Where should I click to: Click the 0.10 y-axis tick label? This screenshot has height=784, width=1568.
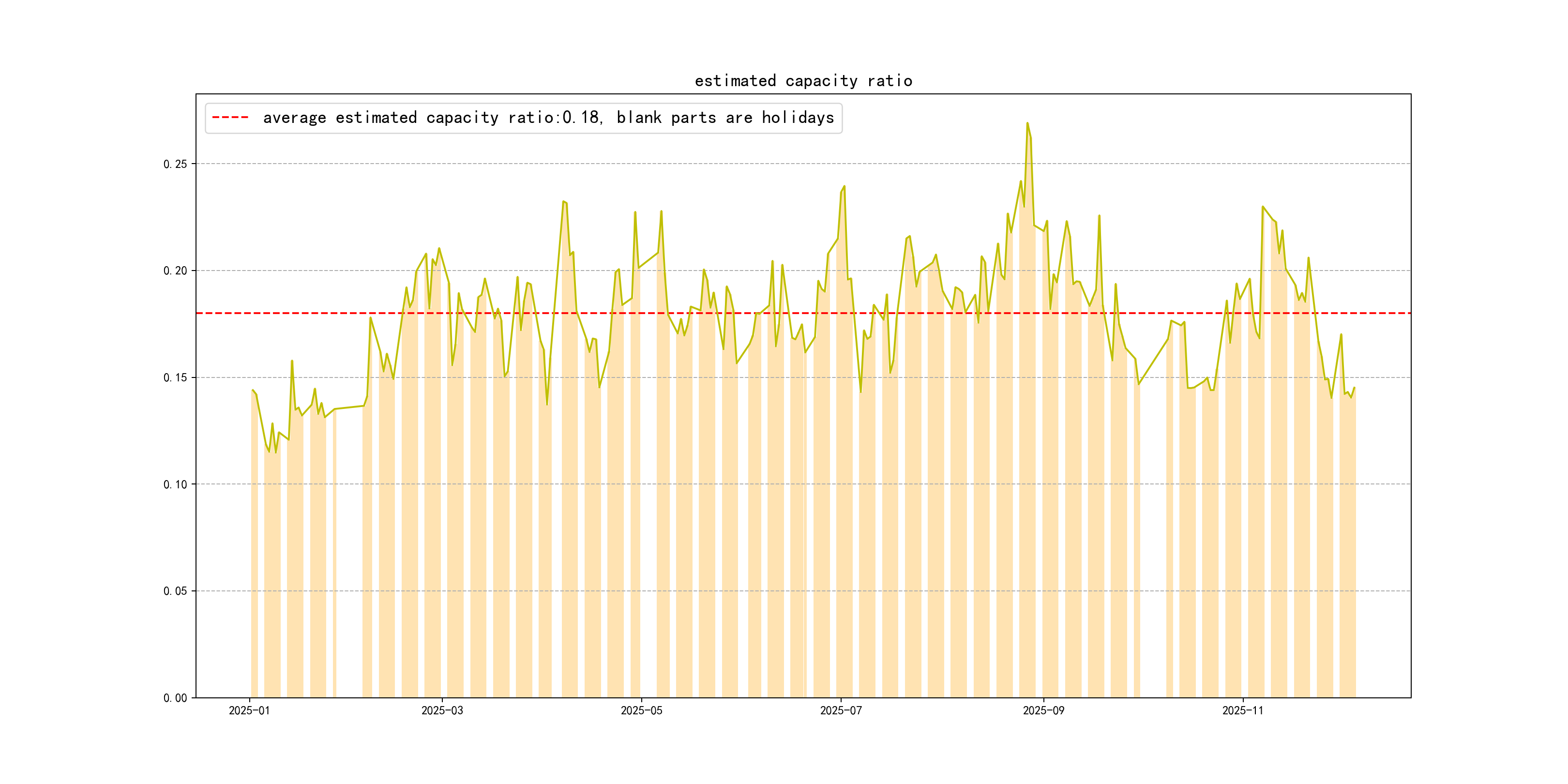175,484
